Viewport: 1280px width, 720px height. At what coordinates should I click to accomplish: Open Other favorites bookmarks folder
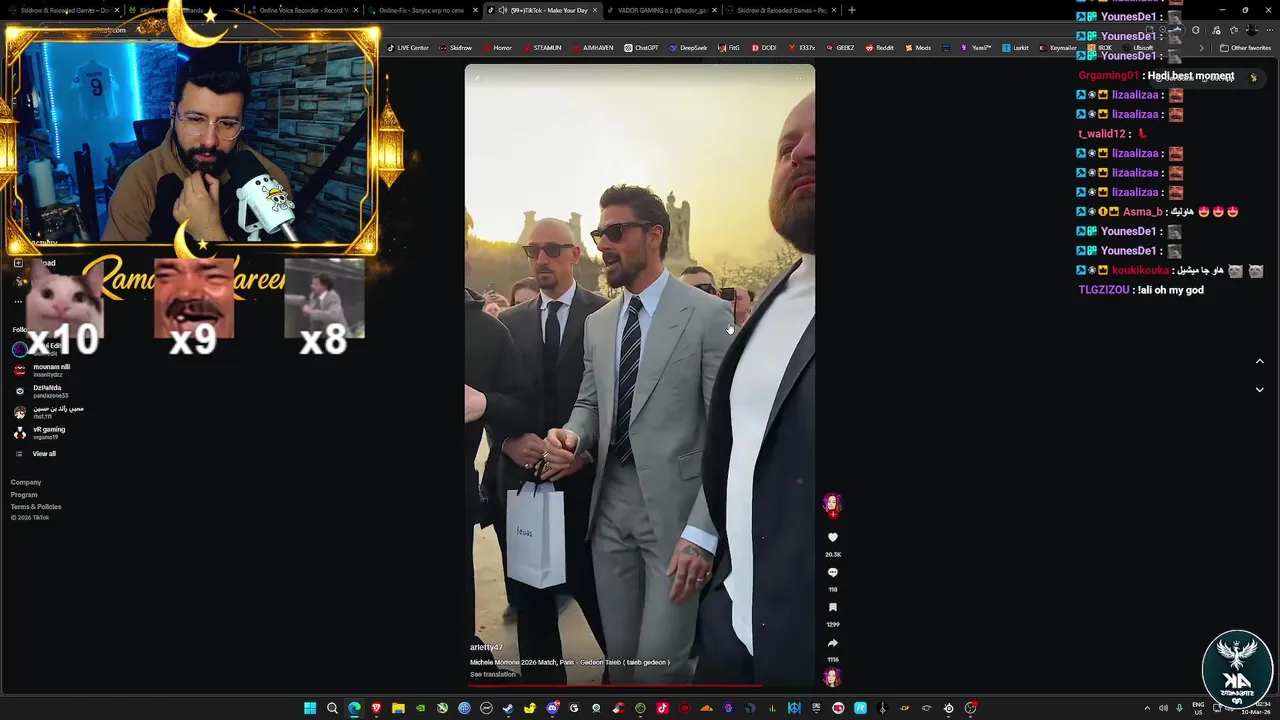tap(1245, 48)
